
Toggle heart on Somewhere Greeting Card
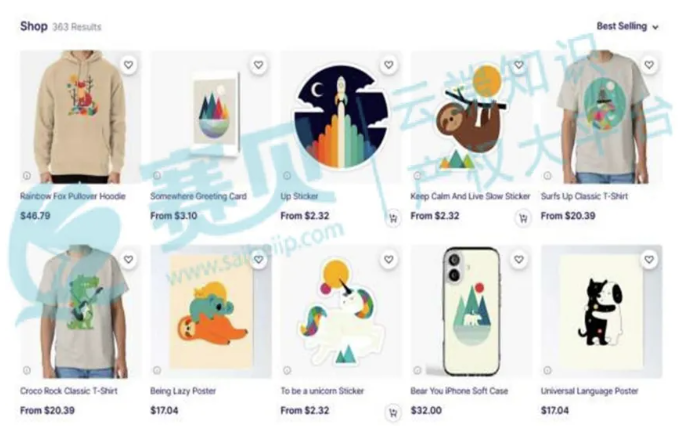click(259, 65)
